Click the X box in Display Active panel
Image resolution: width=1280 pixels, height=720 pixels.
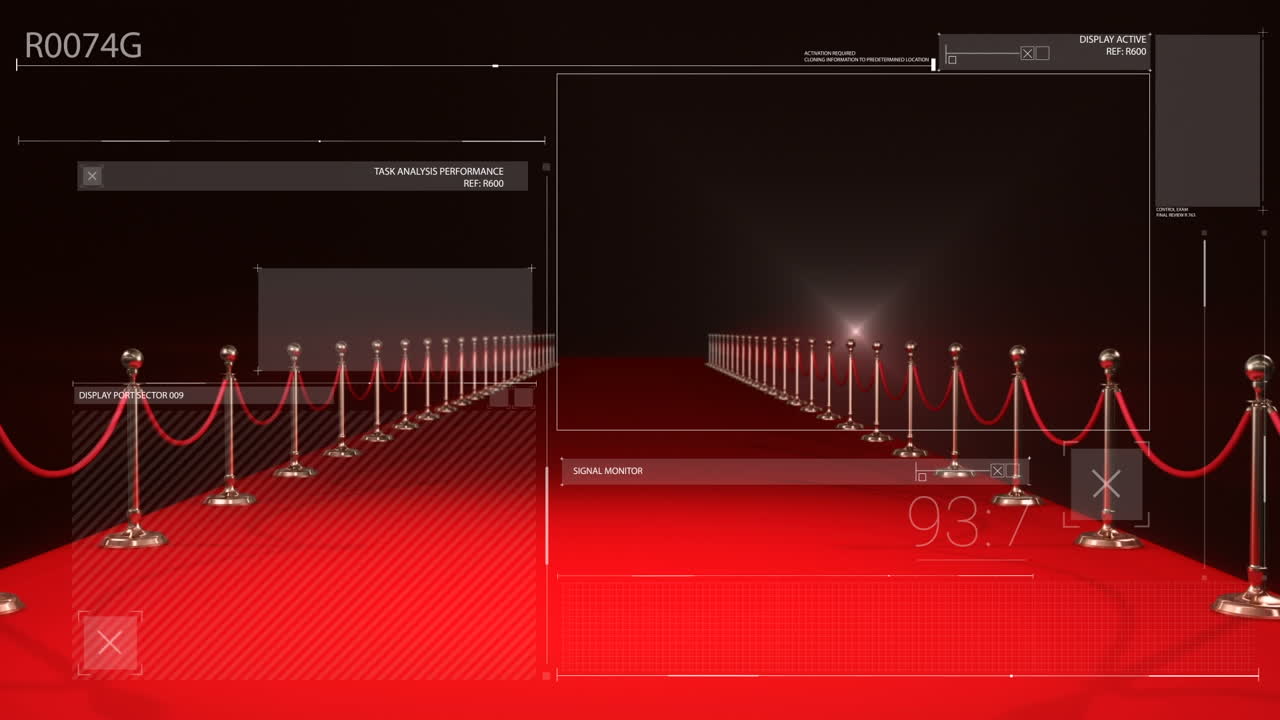(1027, 53)
